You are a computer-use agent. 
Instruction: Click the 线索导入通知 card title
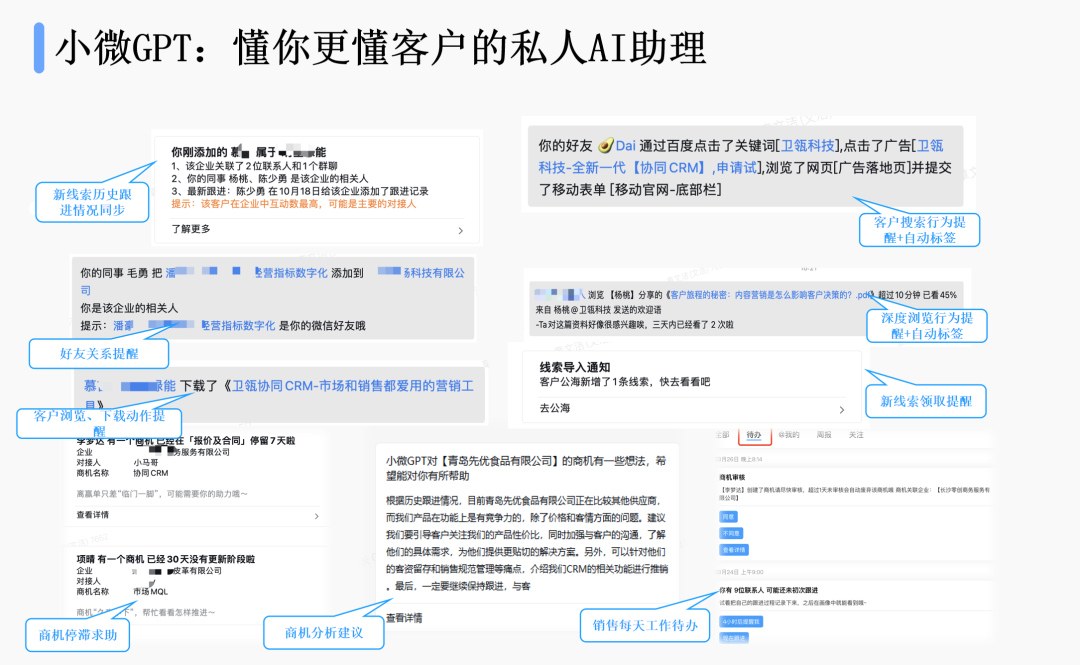tap(574, 367)
